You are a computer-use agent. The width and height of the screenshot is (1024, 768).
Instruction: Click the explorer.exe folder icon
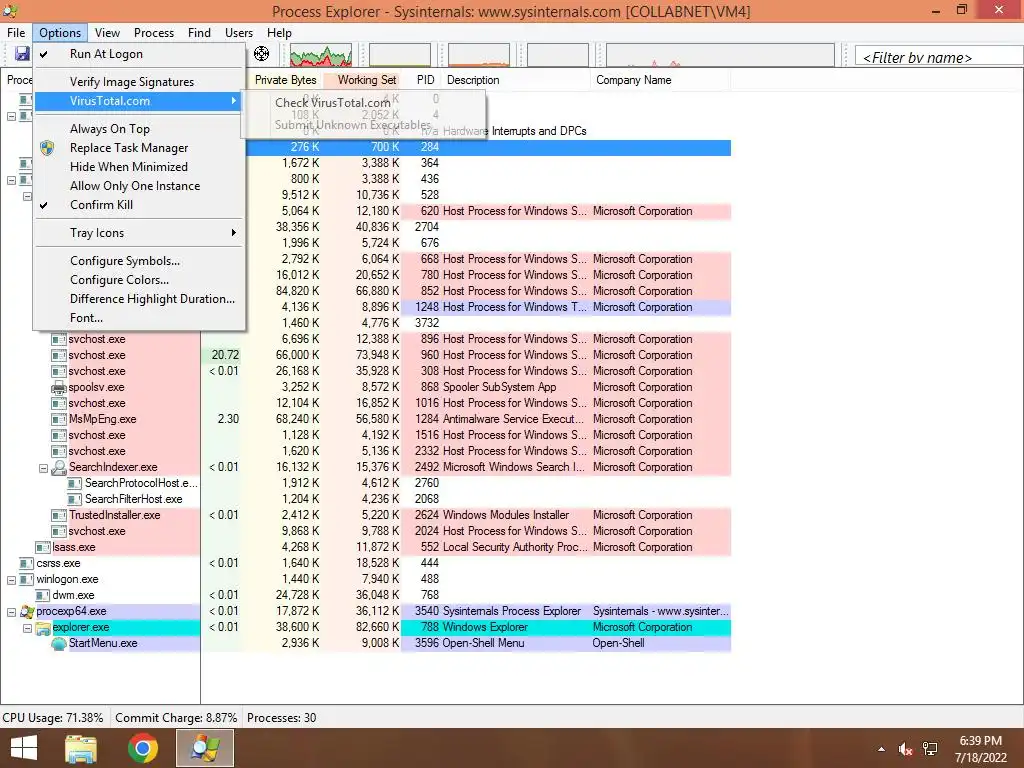point(43,628)
